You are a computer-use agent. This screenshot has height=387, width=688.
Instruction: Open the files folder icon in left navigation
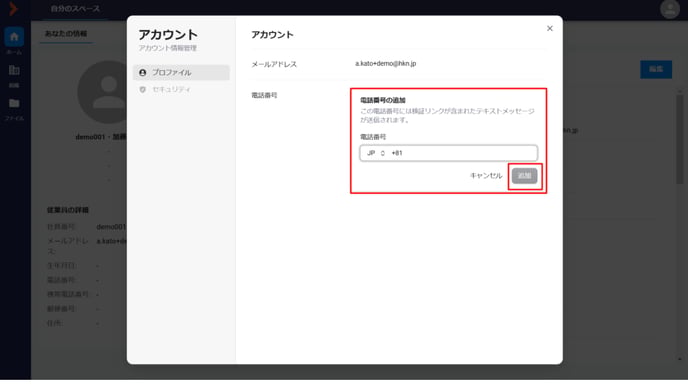[14, 103]
